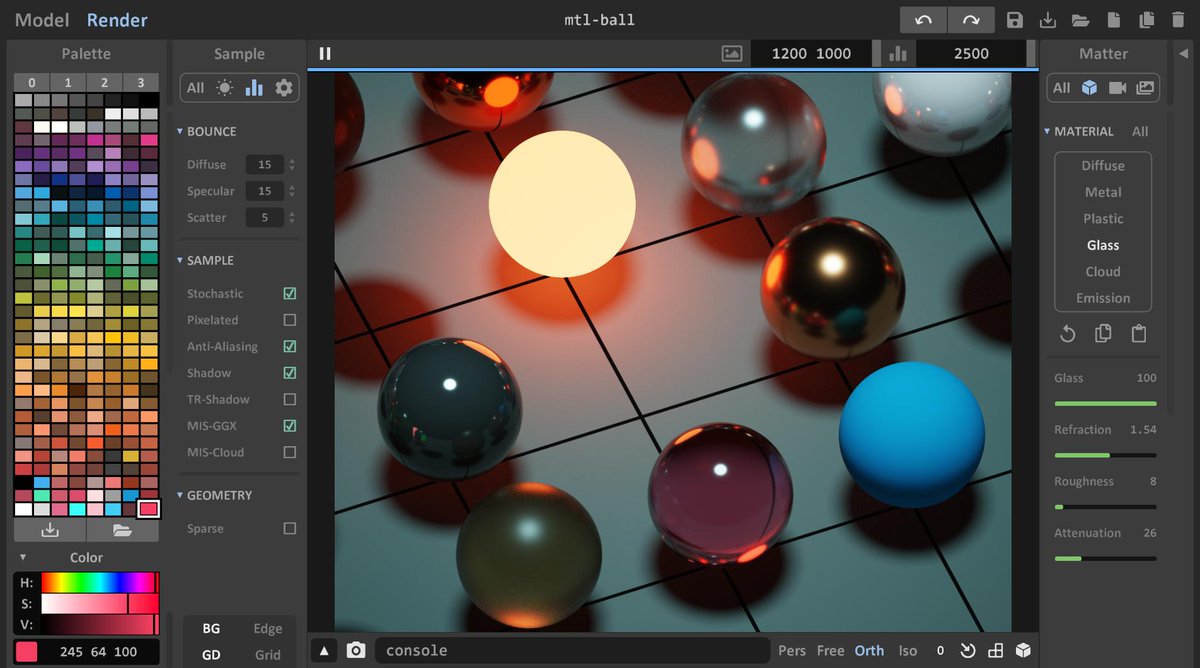This screenshot has width=1200, height=668.
Task: Select the video camera icon in Matter
Action: [1117, 88]
